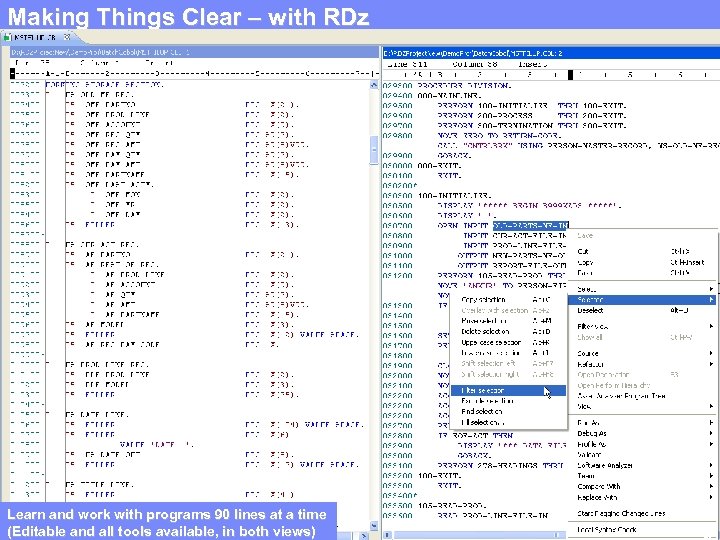Expand the Profile As submenu
Viewport: 720px width, 540px height.
(642, 444)
